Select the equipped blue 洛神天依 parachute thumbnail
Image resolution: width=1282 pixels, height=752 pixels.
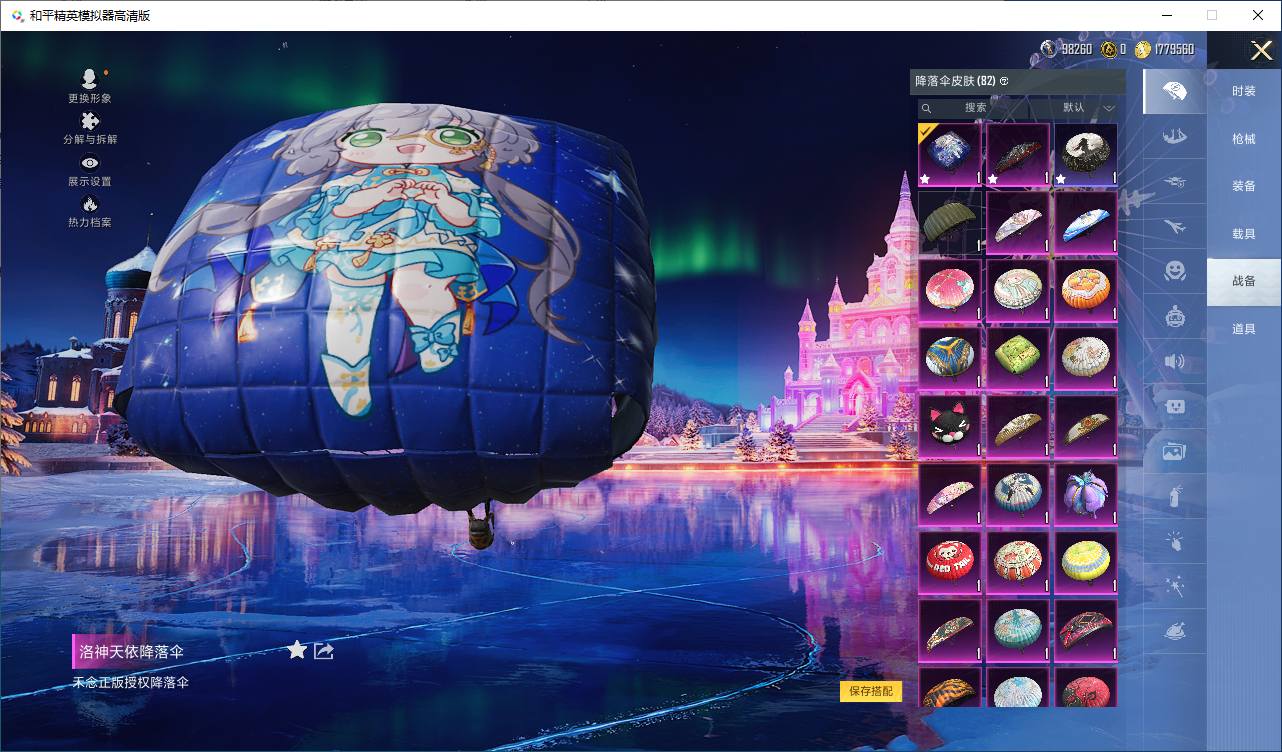click(949, 155)
